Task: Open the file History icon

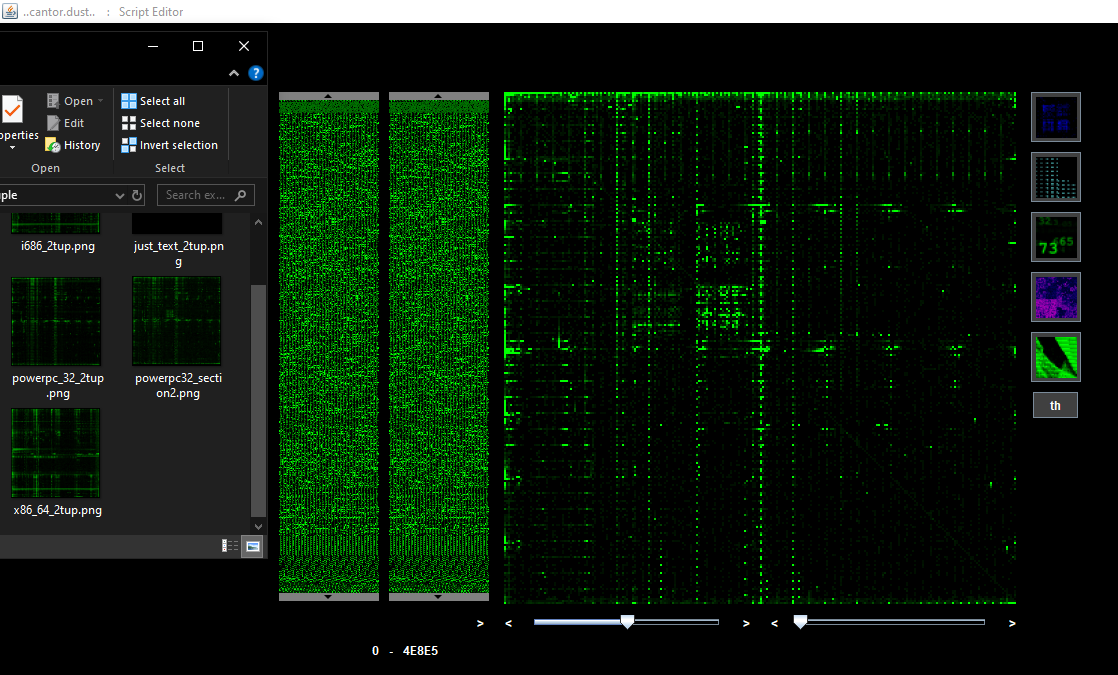Action: 53,145
